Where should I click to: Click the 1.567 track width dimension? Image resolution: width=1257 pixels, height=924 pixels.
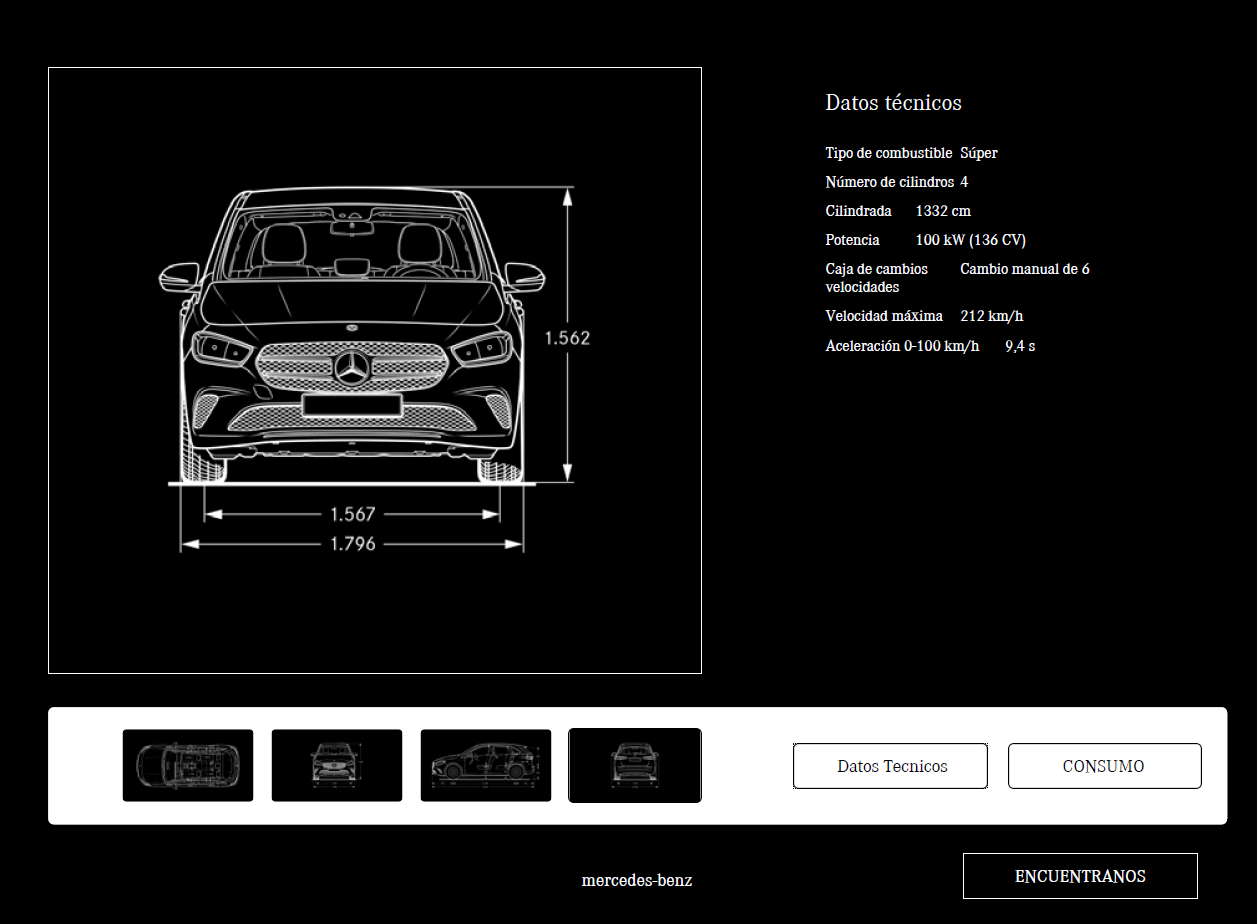point(352,515)
